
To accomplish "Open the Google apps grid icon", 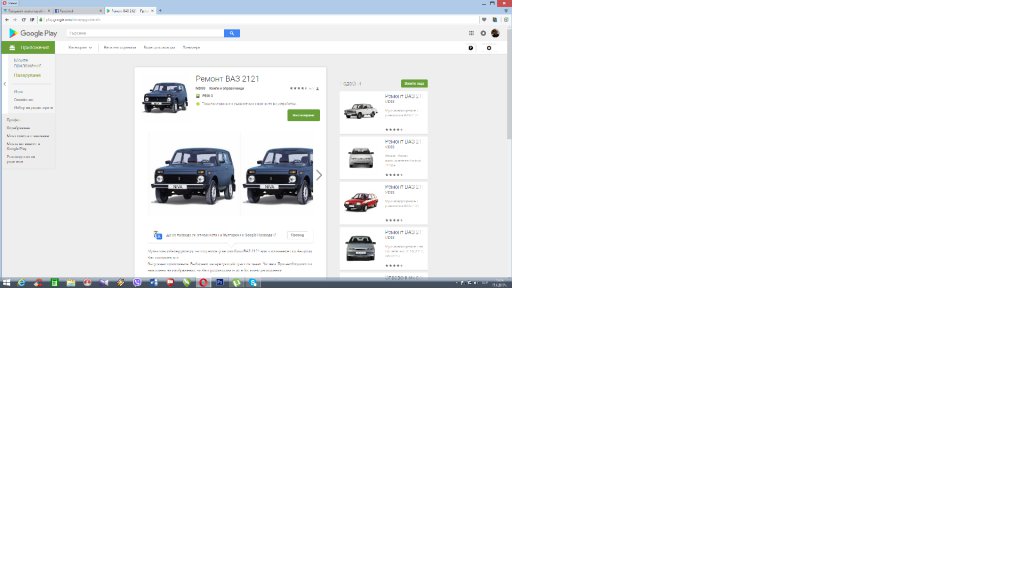I will tap(471, 33).
